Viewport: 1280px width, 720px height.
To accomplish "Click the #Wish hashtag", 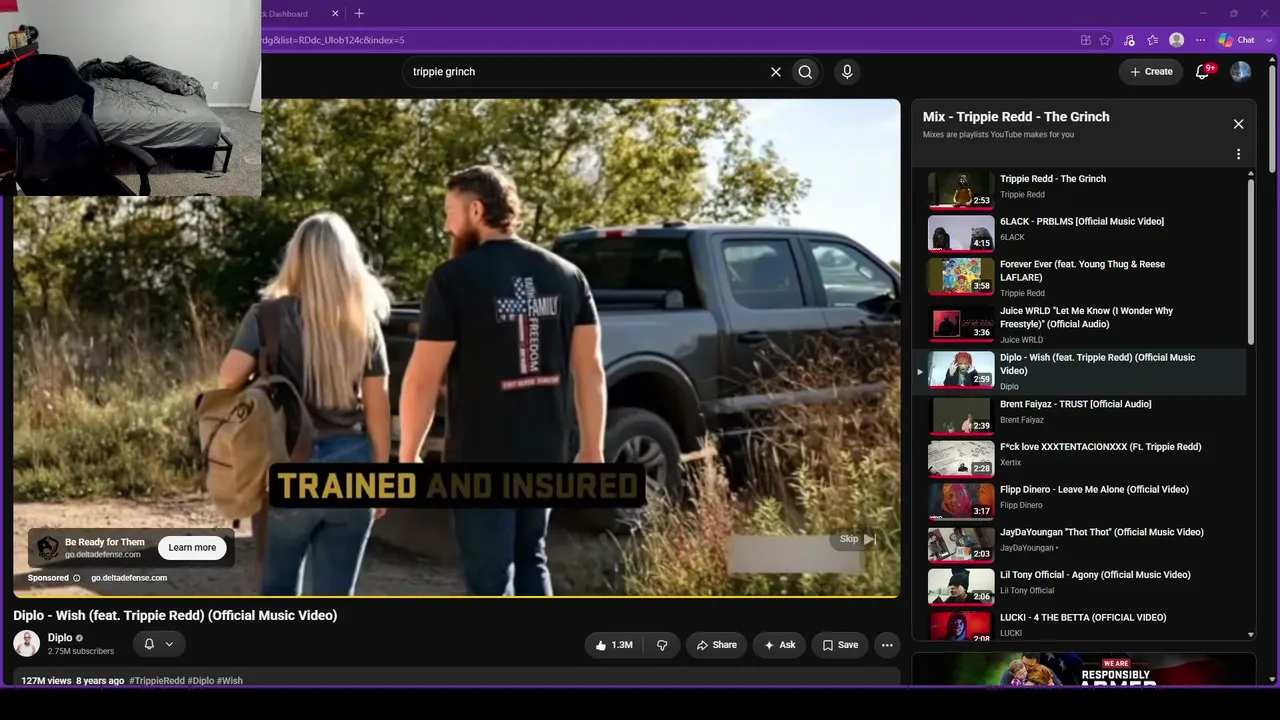I will 230,681.
